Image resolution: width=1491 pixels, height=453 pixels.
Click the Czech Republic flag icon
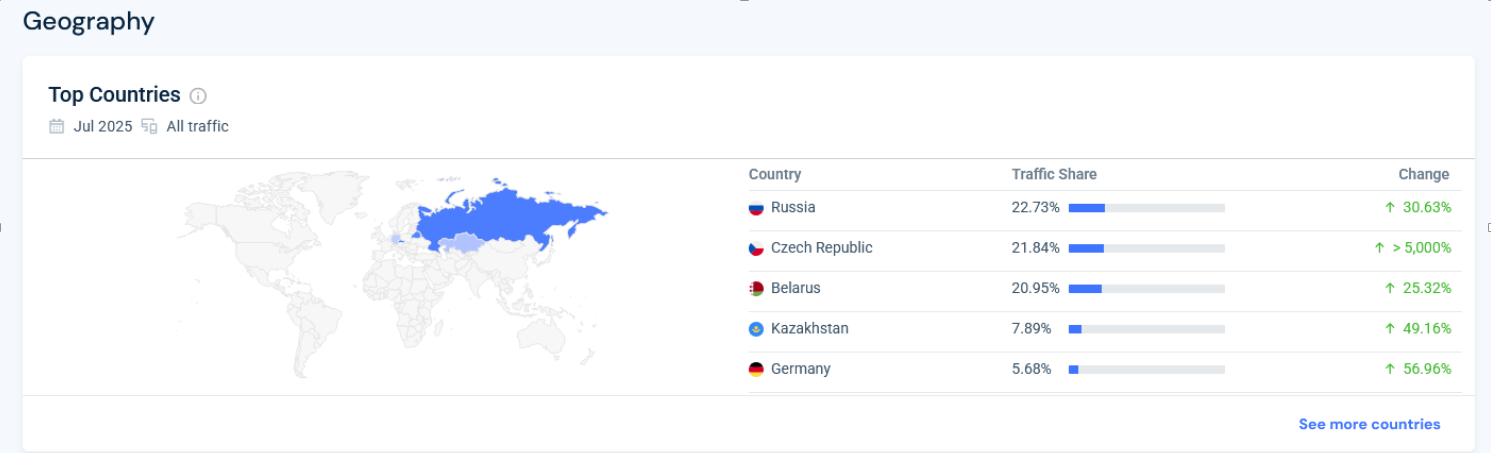(x=756, y=248)
